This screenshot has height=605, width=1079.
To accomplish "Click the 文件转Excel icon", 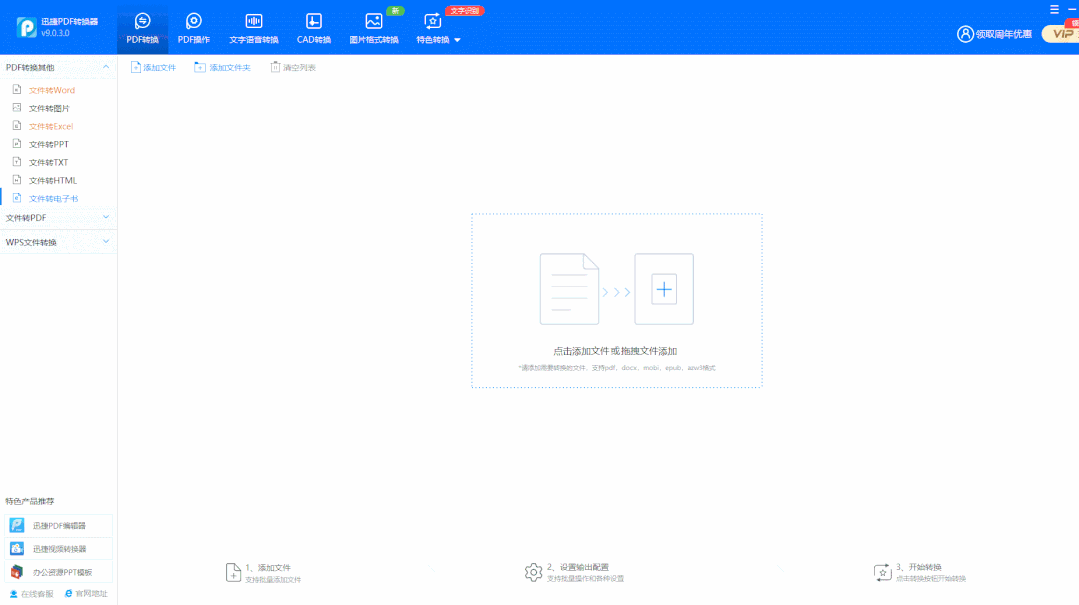I will click(x=17, y=125).
